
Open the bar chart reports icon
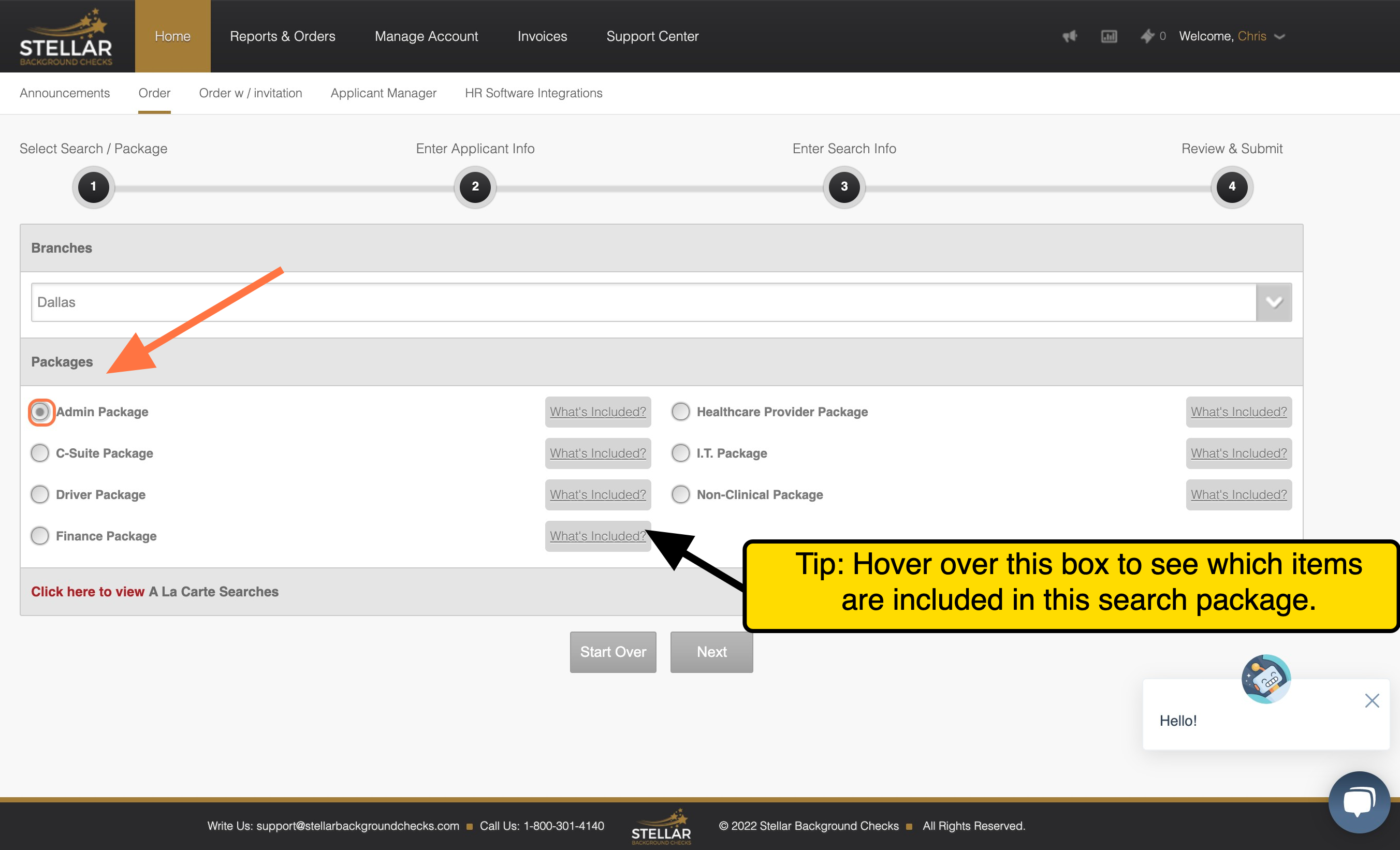pyautogui.click(x=1109, y=36)
